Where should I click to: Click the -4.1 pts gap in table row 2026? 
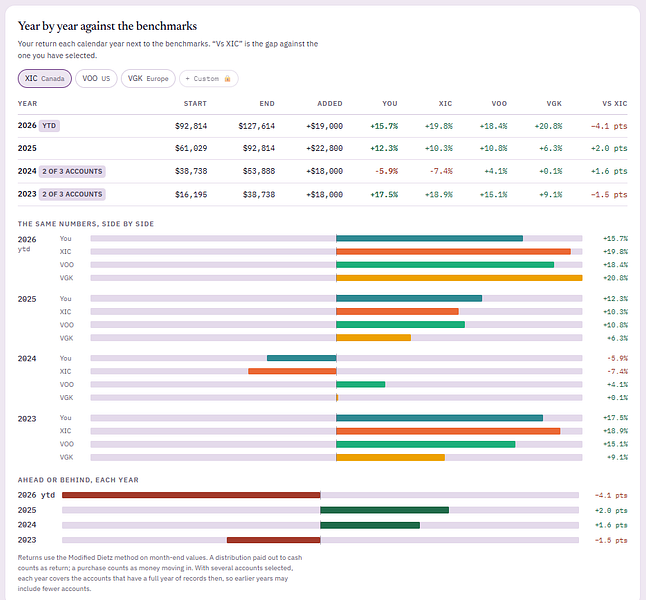pos(609,126)
